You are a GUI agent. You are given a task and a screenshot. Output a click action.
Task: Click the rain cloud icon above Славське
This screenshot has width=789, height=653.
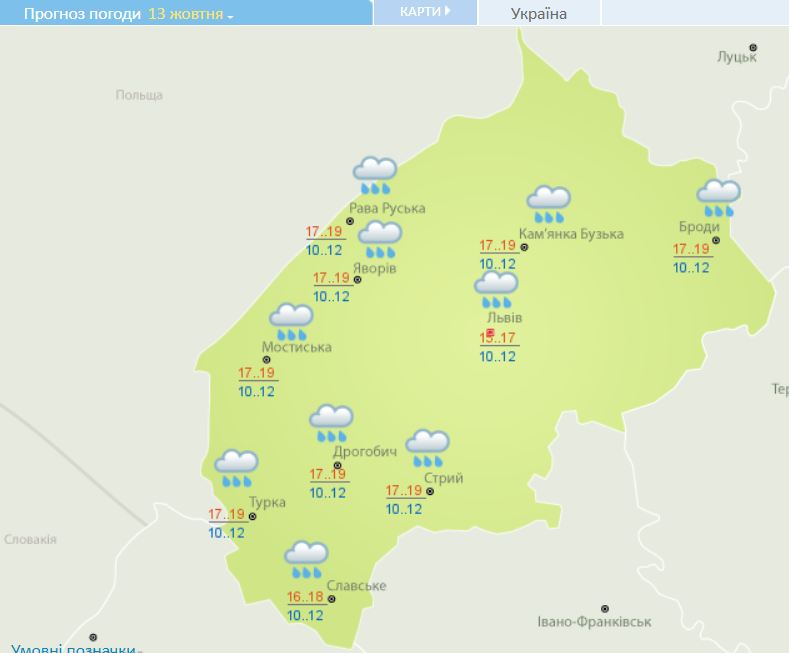click(x=306, y=559)
